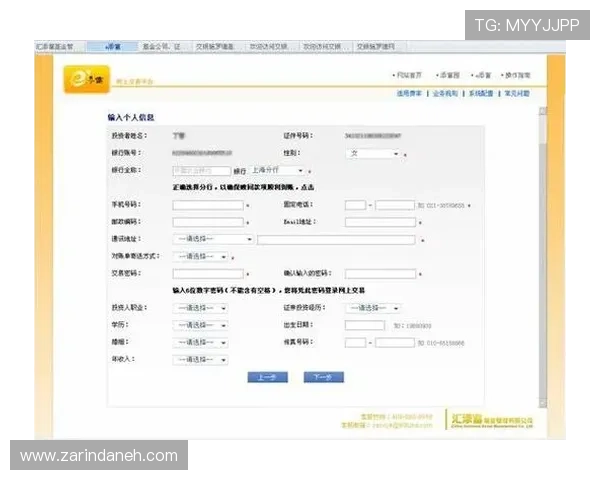Focus the 传真号码 fax area code field
Screen dimensions: 600x480
pyautogui.click(x=355, y=343)
